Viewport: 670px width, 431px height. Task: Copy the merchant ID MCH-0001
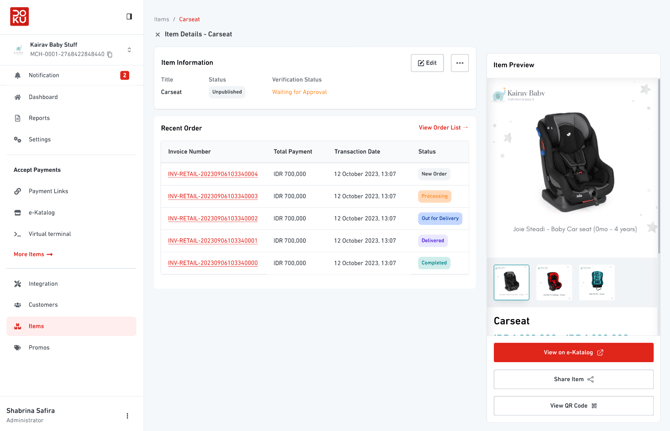pos(110,55)
